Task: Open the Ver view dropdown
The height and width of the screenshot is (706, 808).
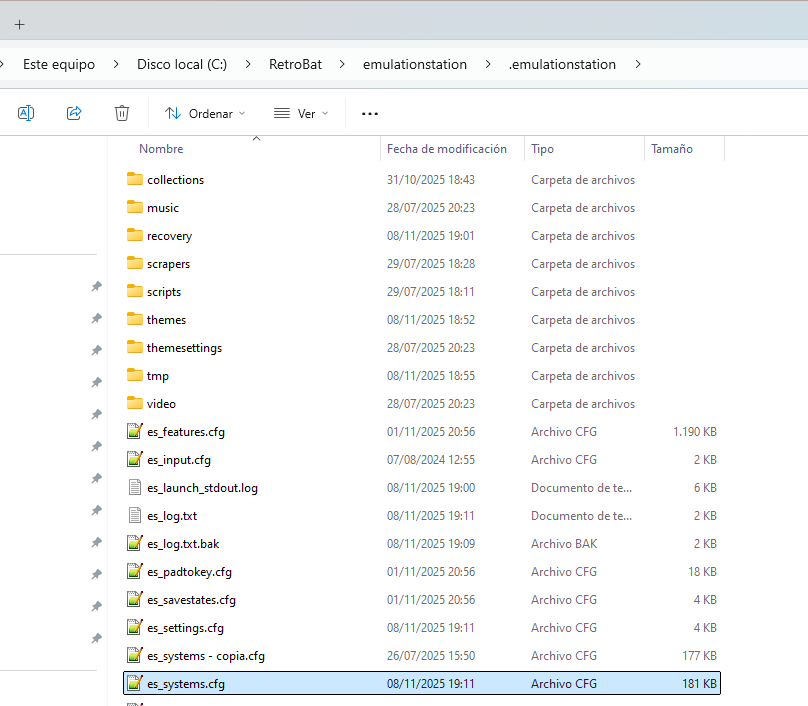Action: click(x=300, y=114)
